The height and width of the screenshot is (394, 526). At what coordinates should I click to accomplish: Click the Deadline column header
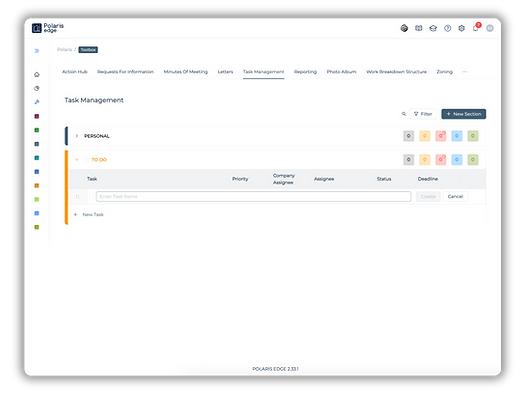[428, 179]
